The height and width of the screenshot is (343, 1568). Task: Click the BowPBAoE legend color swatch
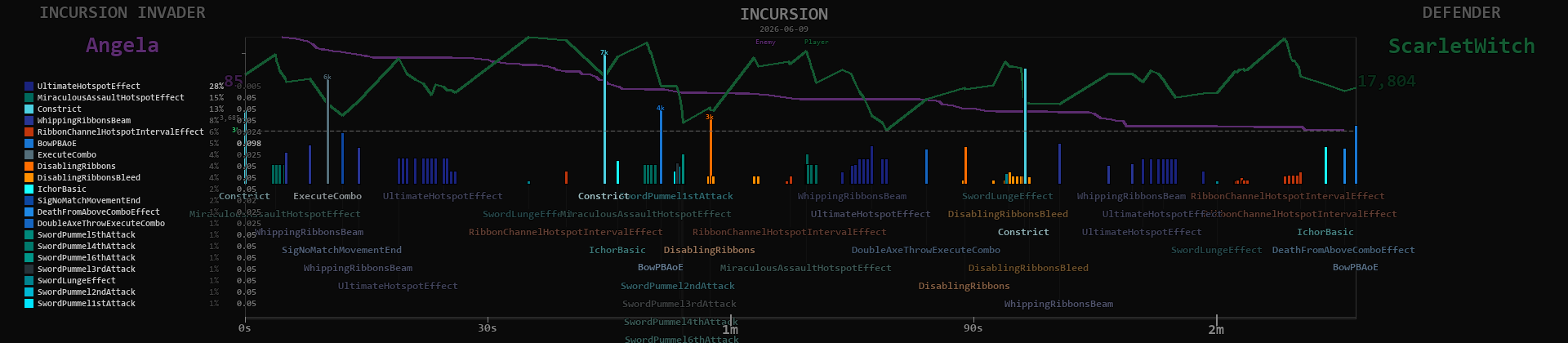coord(29,143)
